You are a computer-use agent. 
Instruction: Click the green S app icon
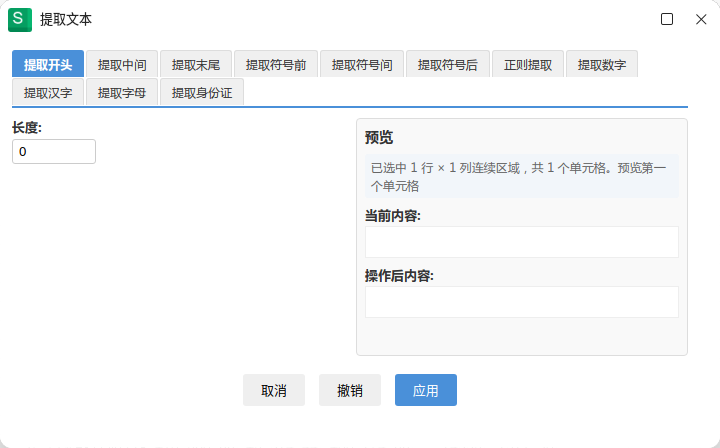click(20, 19)
